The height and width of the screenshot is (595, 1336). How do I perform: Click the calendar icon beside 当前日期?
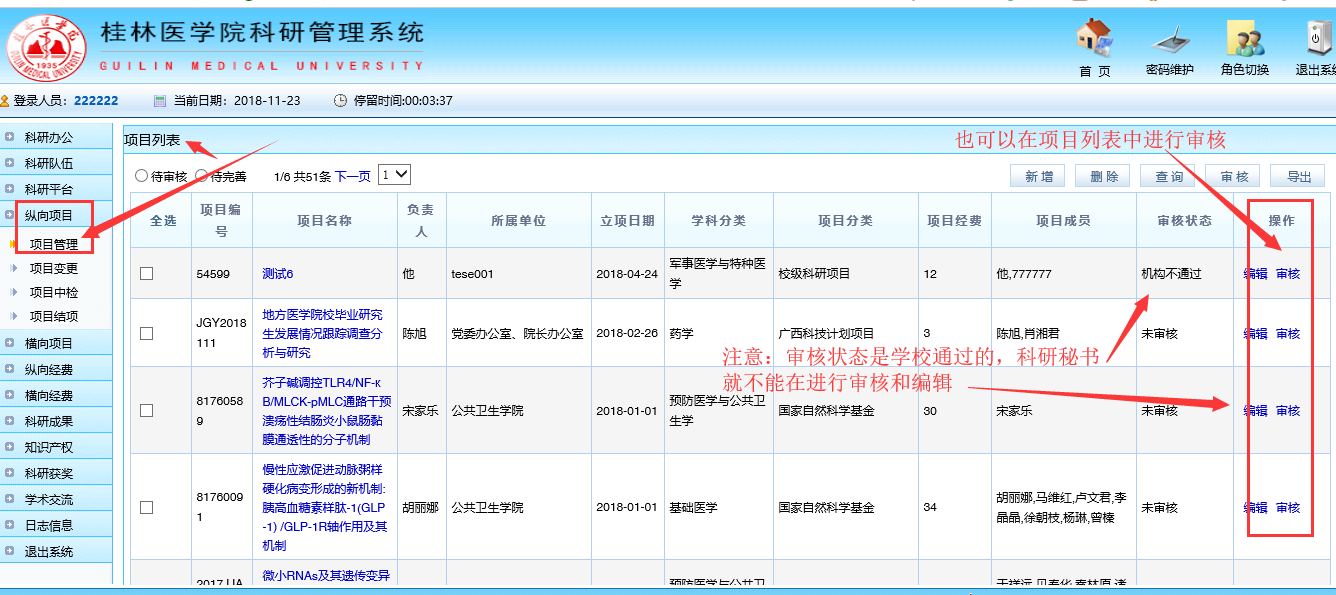[160, 101]
